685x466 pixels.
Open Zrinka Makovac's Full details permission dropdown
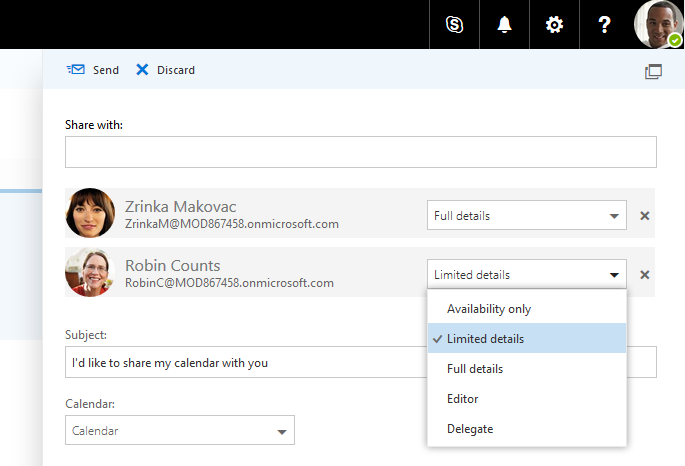pos(526,215)
